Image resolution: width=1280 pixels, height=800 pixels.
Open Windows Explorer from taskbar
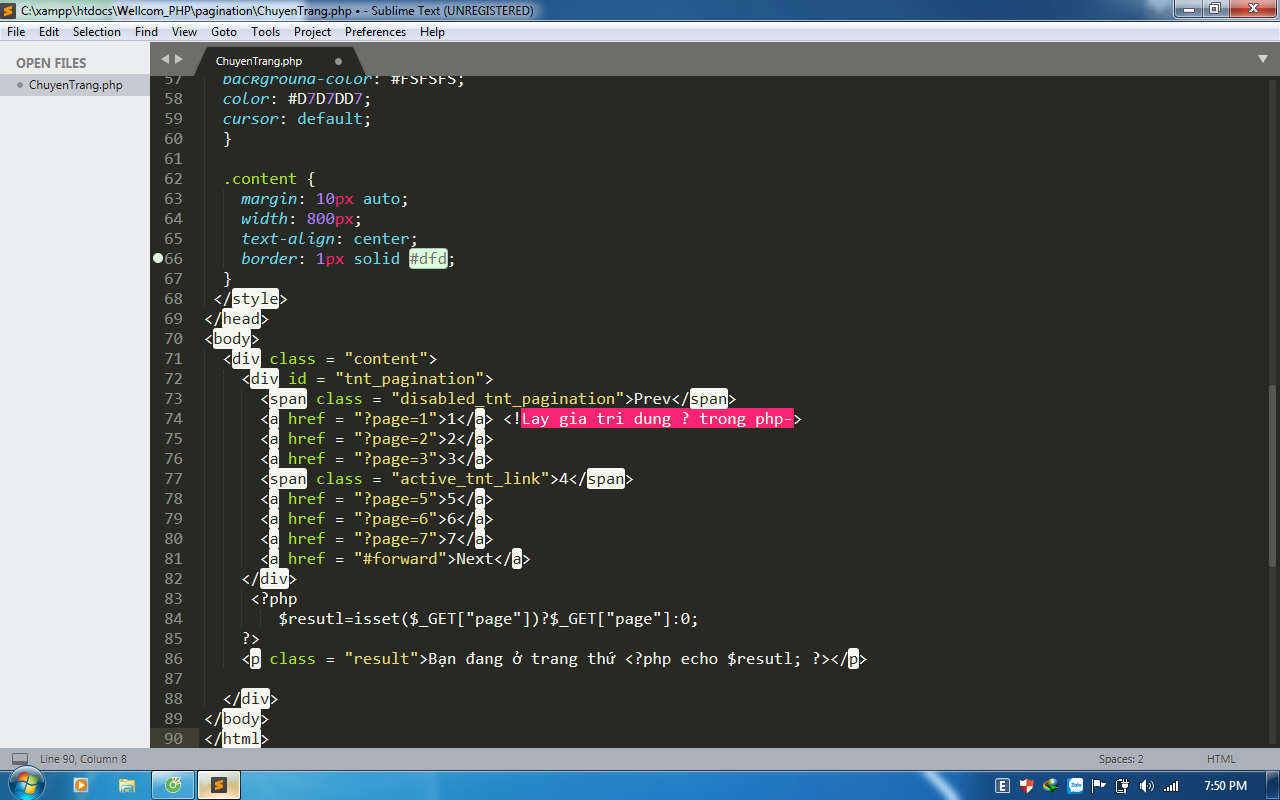(127, 785)
